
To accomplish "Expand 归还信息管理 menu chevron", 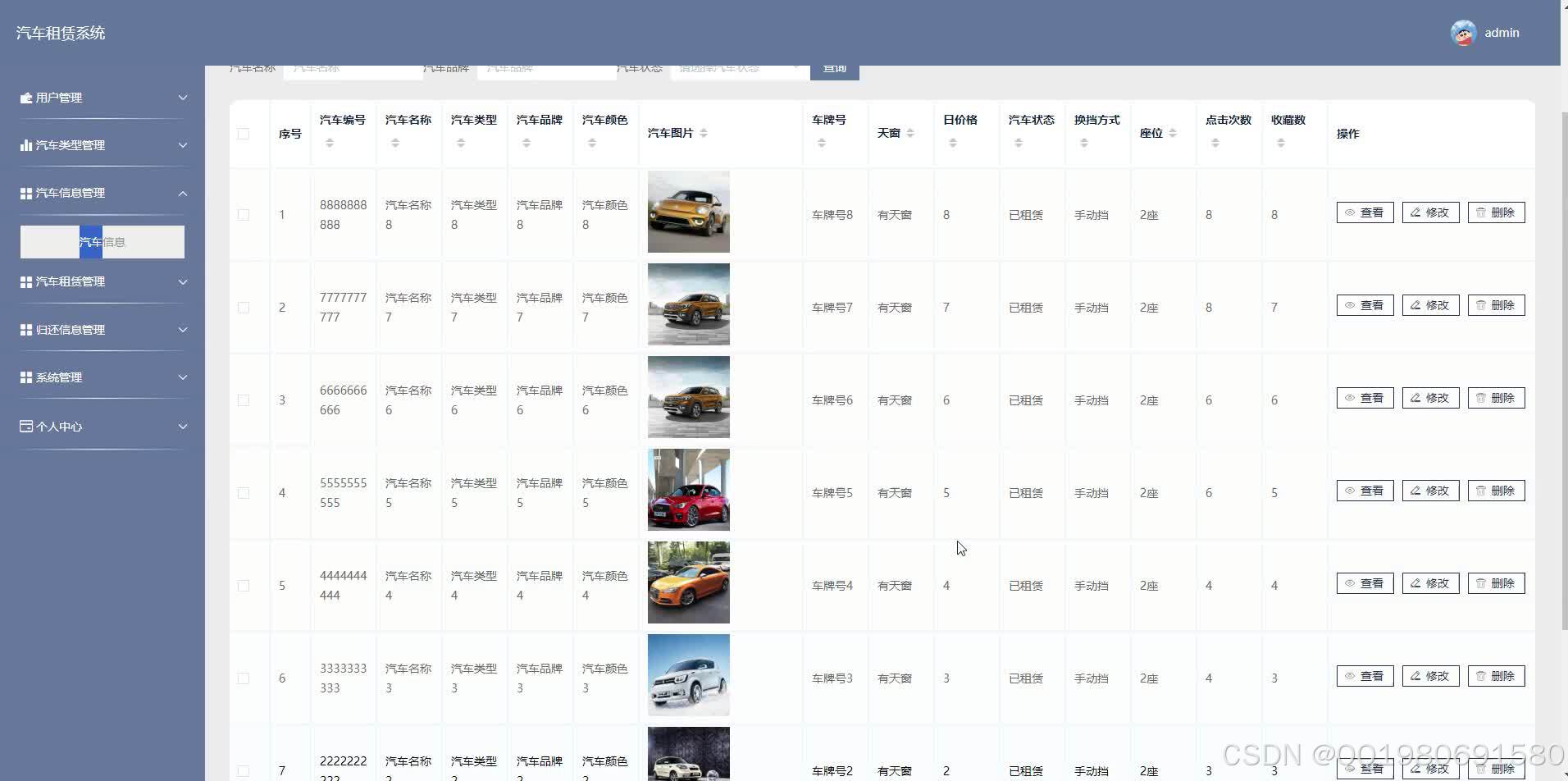I will 183,330.
